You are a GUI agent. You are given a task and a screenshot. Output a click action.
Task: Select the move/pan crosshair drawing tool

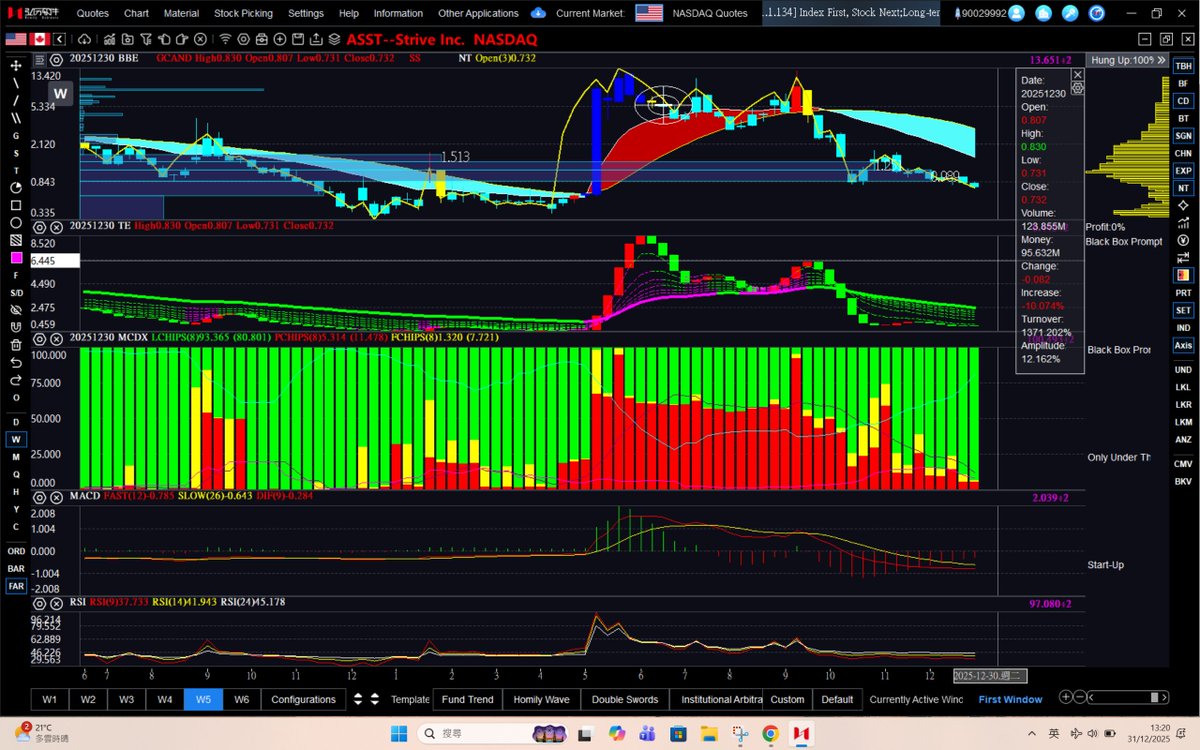click(16, 64)
